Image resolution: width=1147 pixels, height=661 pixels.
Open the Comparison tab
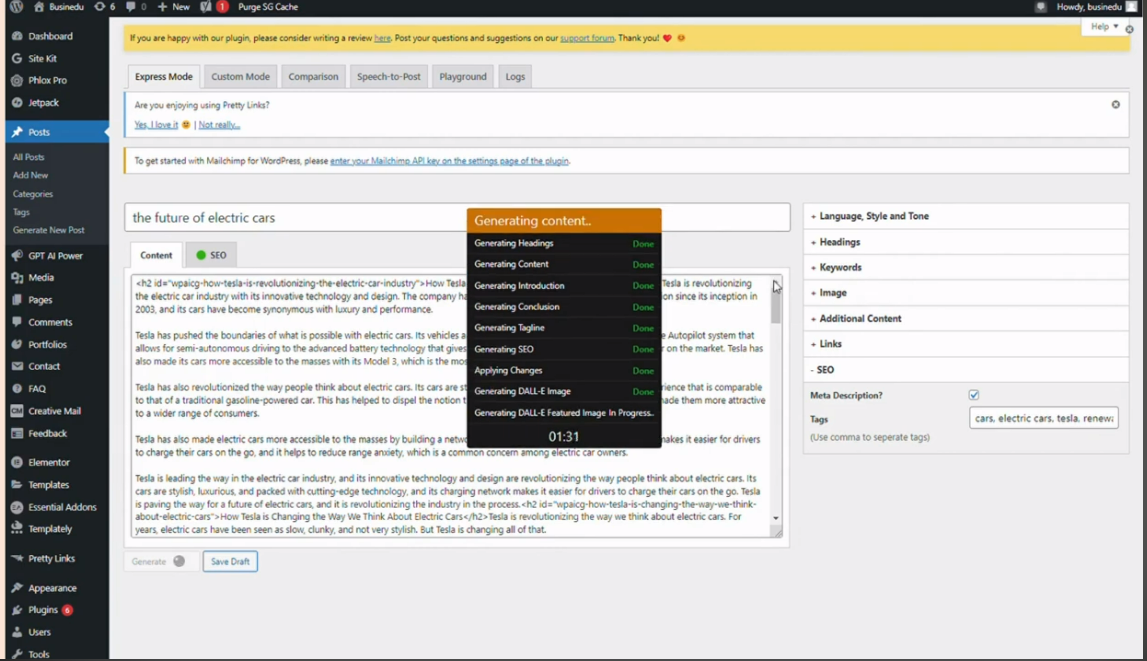tap(313, 77)
